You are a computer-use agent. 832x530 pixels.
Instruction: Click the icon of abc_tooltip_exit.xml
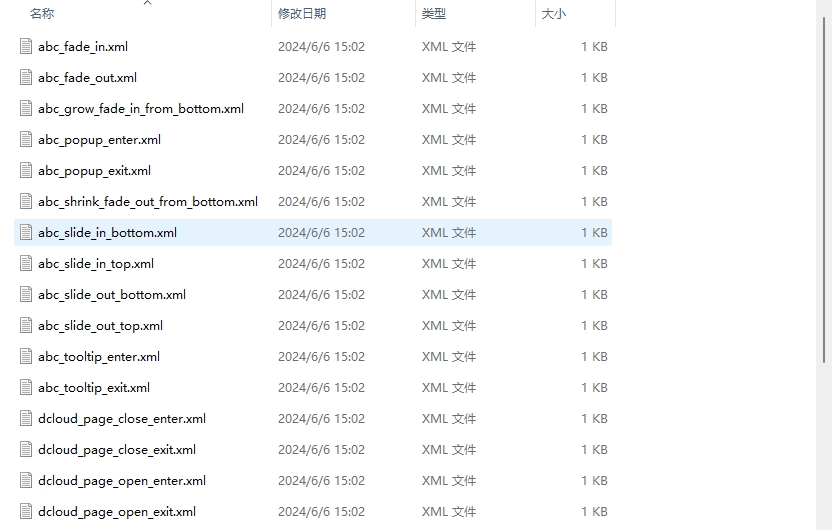pyautogui.click(x=26, y=388)
